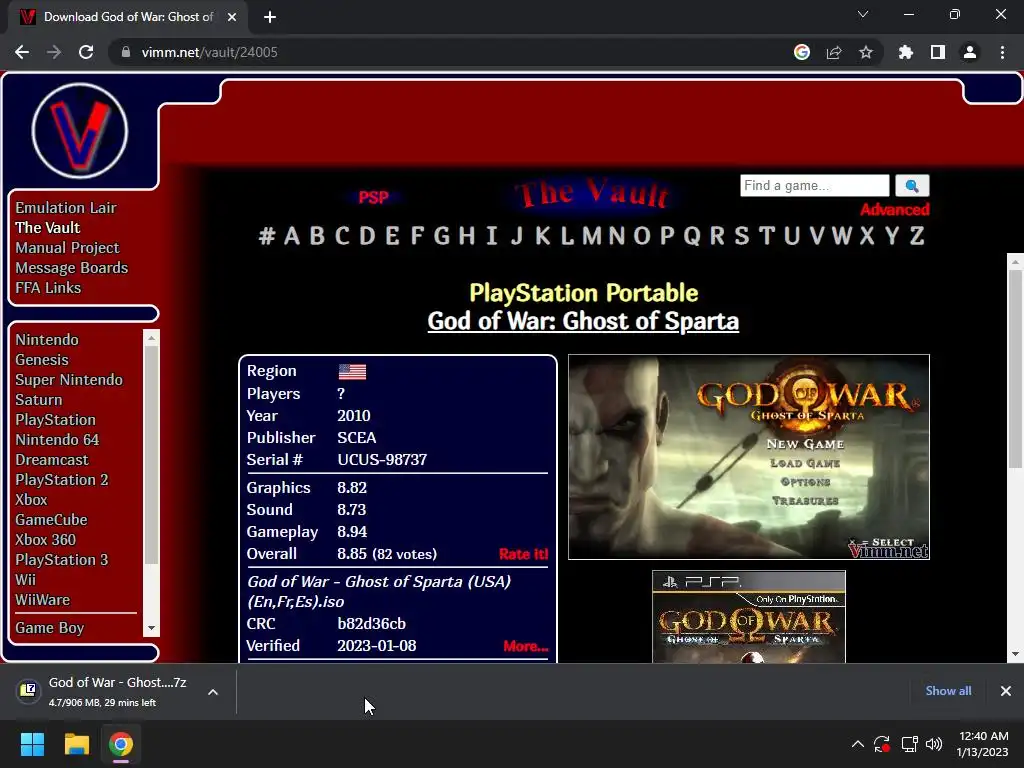Browse games starting with letter M
The image size is (1024, 768).
coord(592,235)
